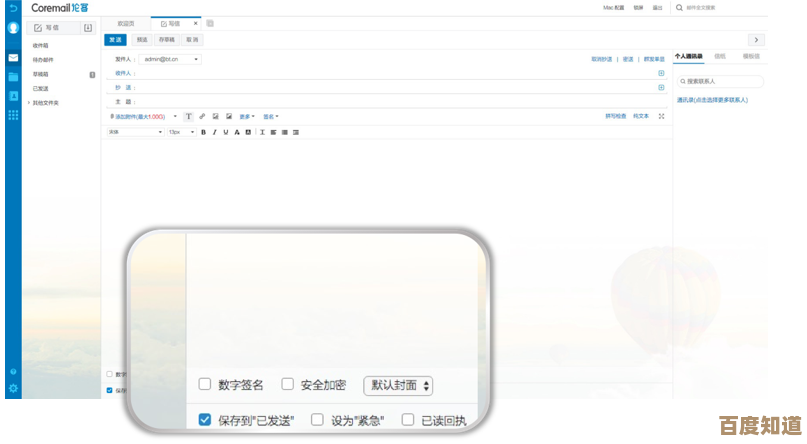Select the 模板信 tab
This screenshot has width=807, height=444.
751,56
